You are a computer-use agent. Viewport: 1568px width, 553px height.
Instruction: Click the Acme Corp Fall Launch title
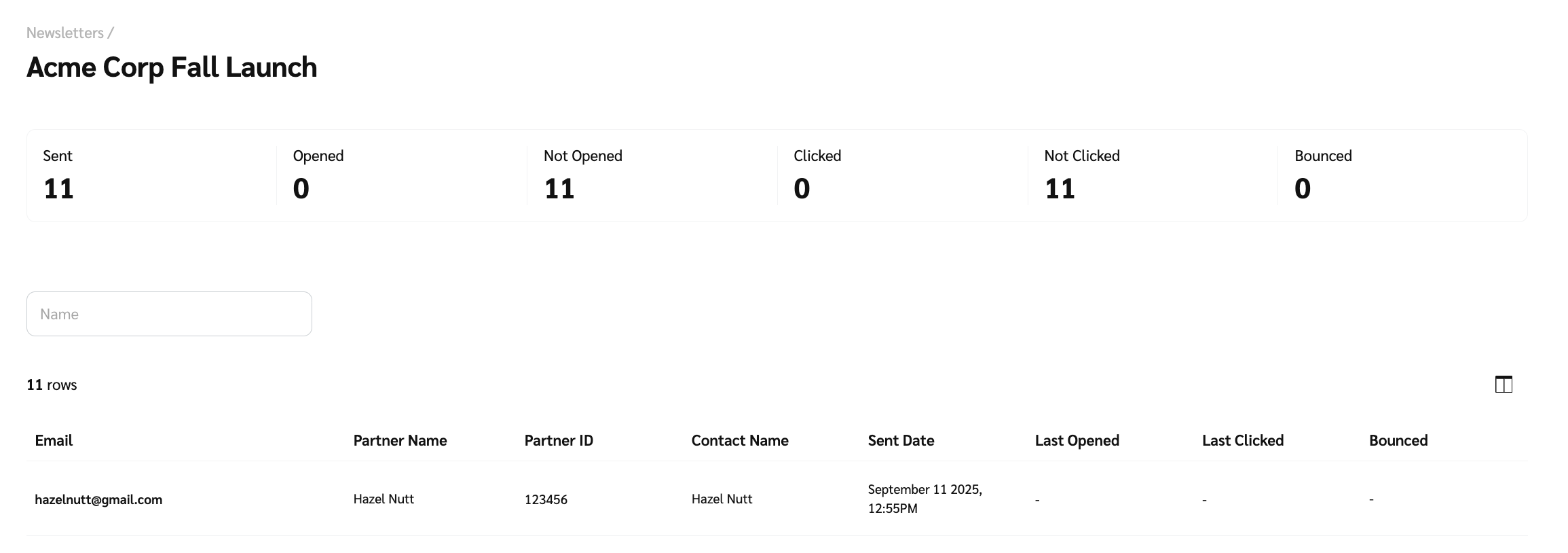172,67
